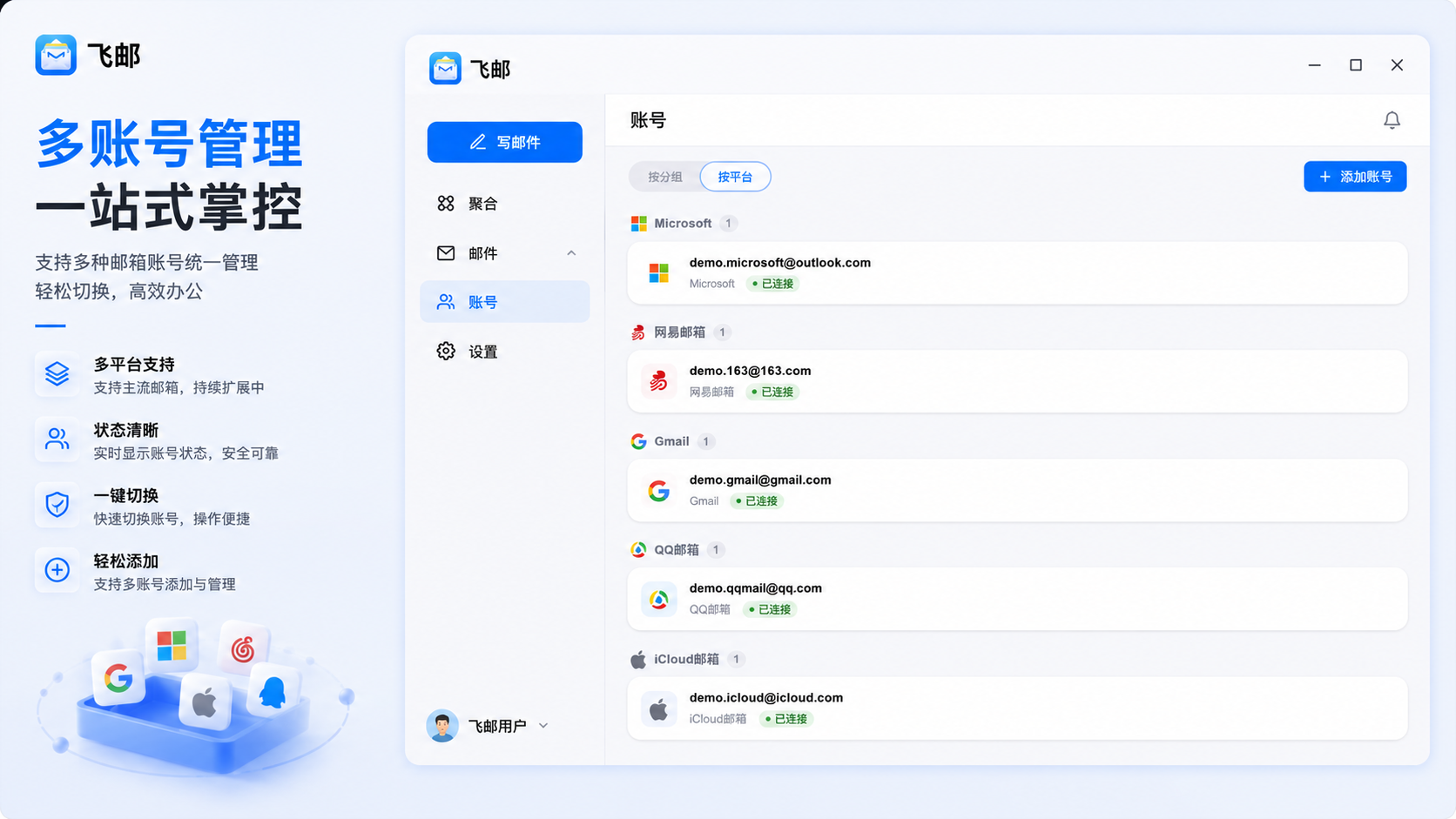
Task: Click the 聚合 four-dots icon
Action: 446,203
